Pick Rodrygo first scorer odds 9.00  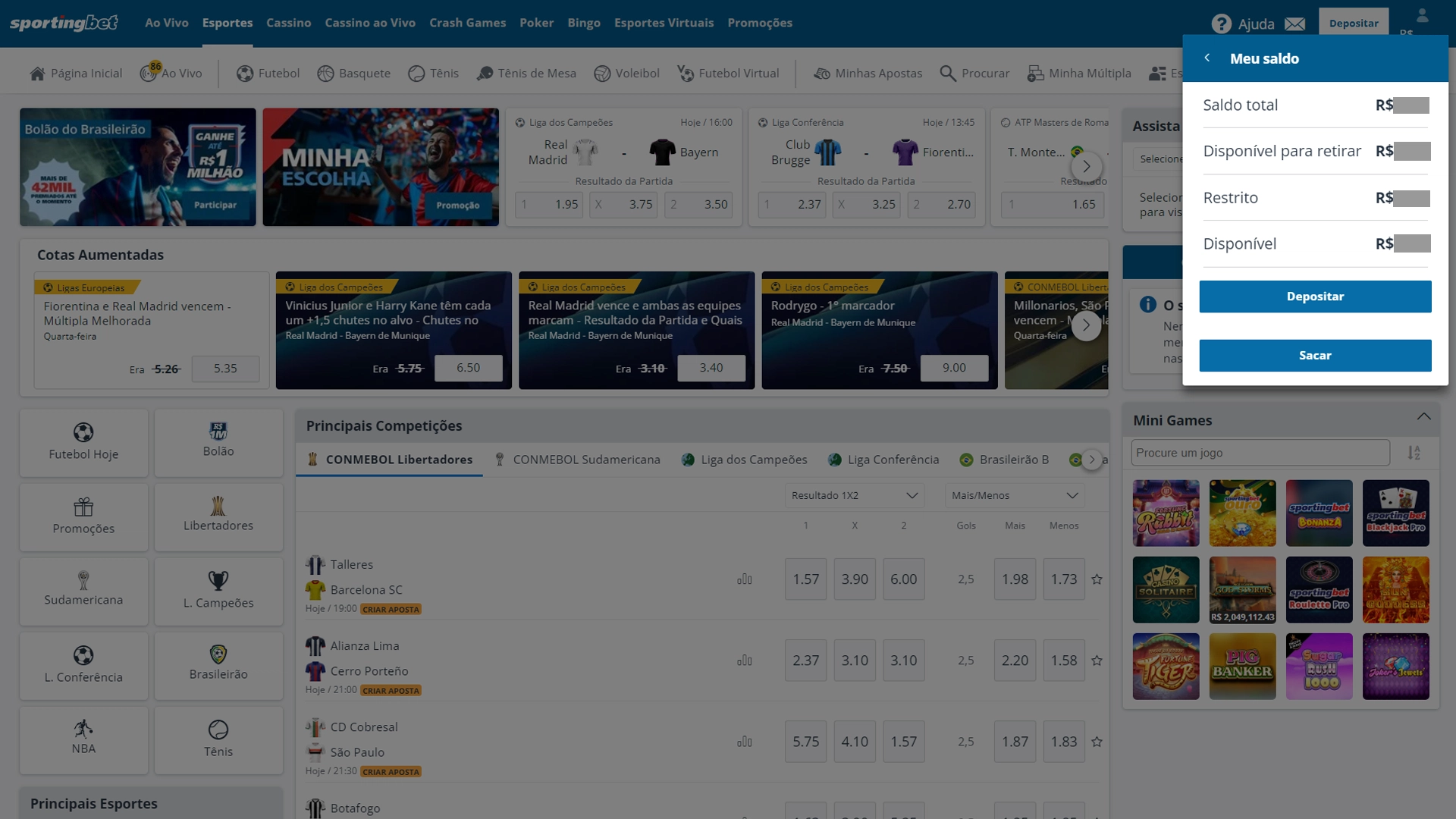(954, 368)
